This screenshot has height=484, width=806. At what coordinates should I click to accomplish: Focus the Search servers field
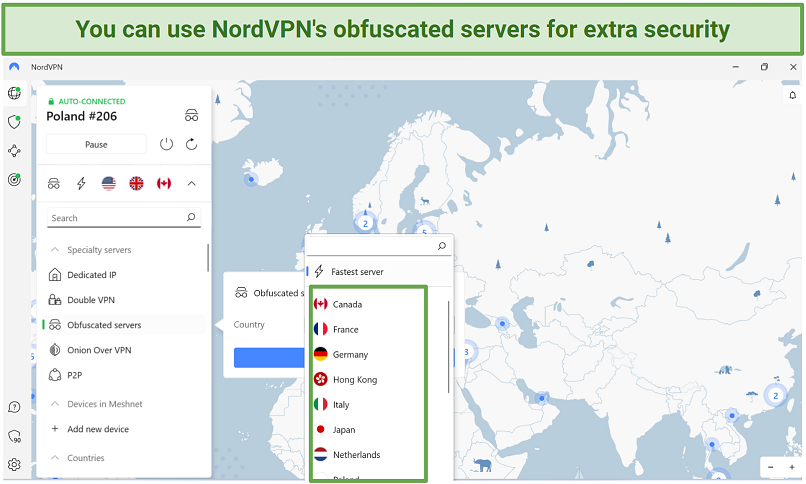click(x=123, y=218)
